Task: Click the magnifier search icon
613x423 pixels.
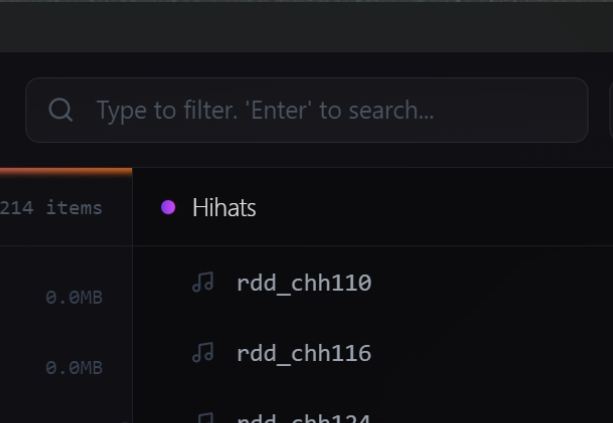Action: [60, 110]
